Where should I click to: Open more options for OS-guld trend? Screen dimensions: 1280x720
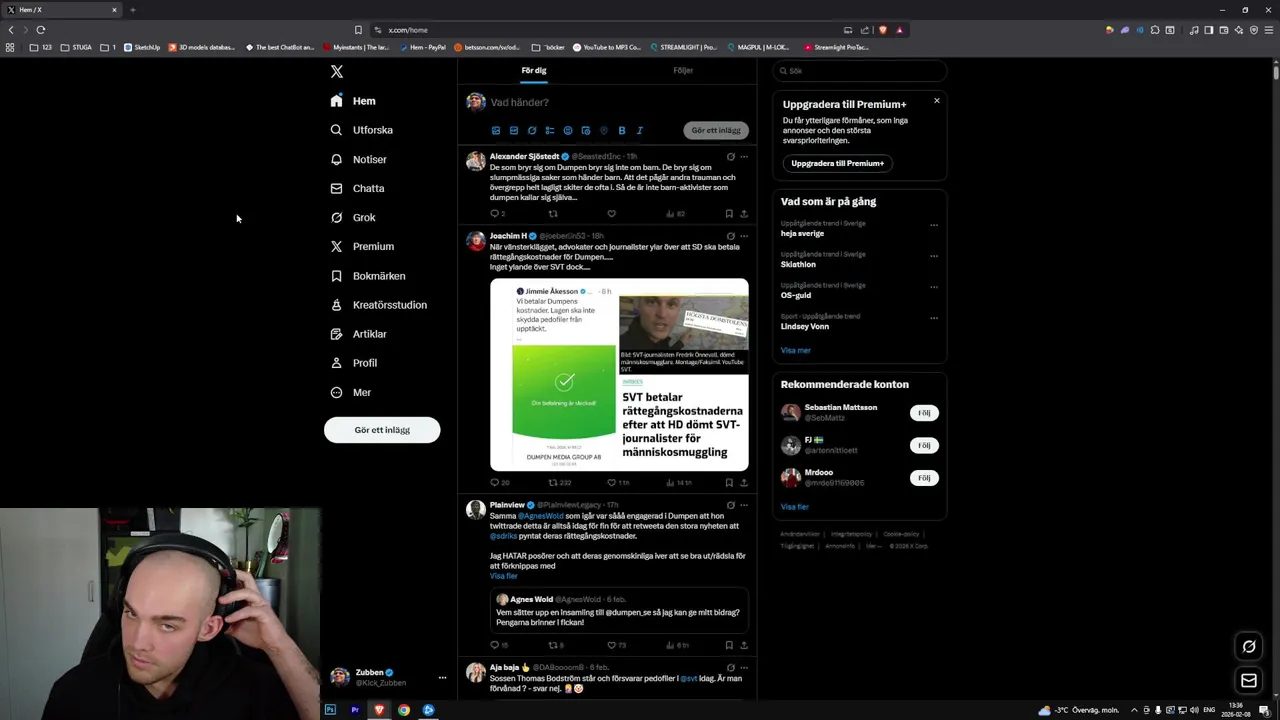(934, 287)
